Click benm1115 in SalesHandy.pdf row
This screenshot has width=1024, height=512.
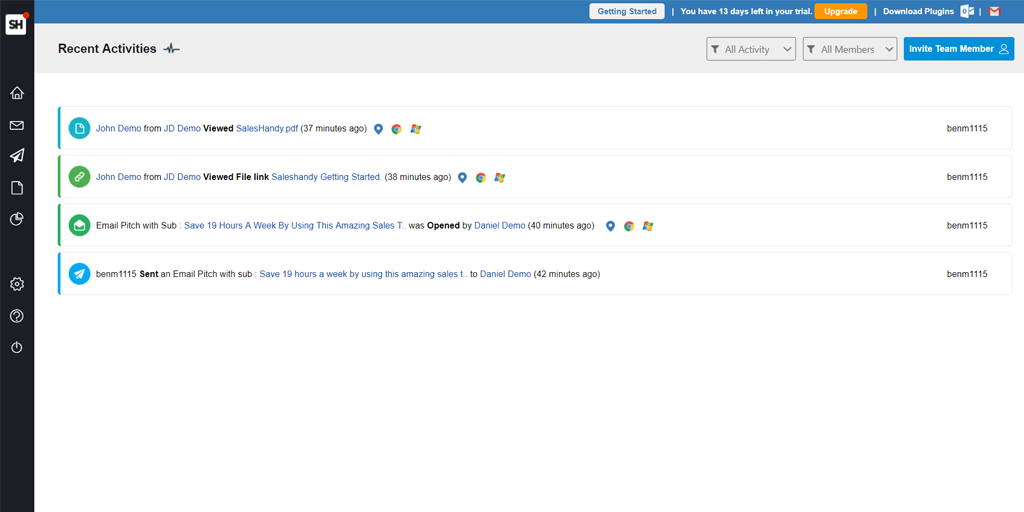pyautogui.click(x=967, y=129)
